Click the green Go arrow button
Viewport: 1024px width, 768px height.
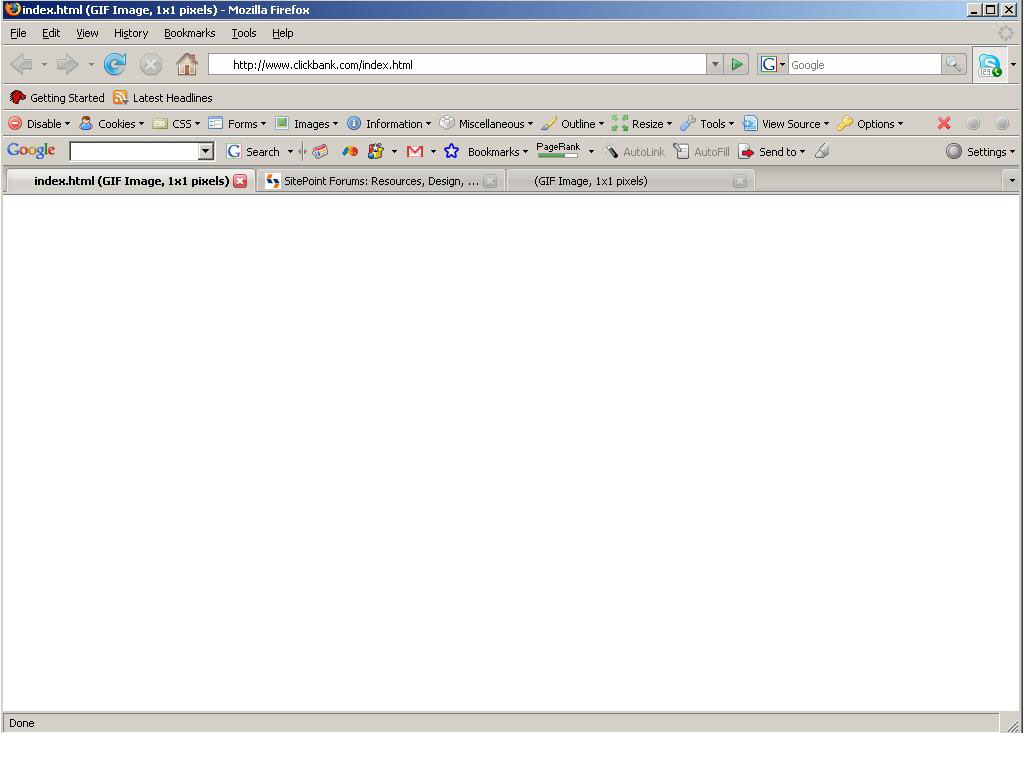pyautogui.click(x=737, y=64)
